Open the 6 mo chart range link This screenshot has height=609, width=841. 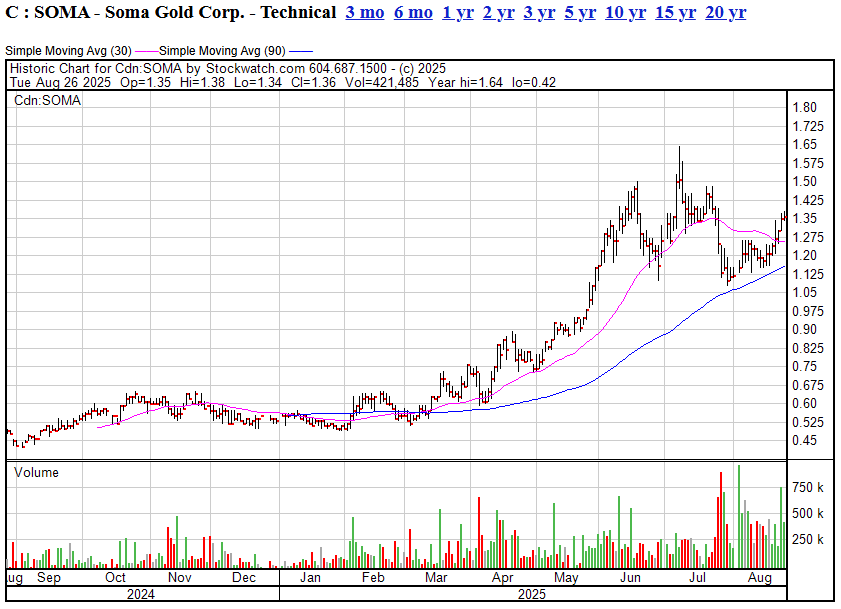(413, 12)
